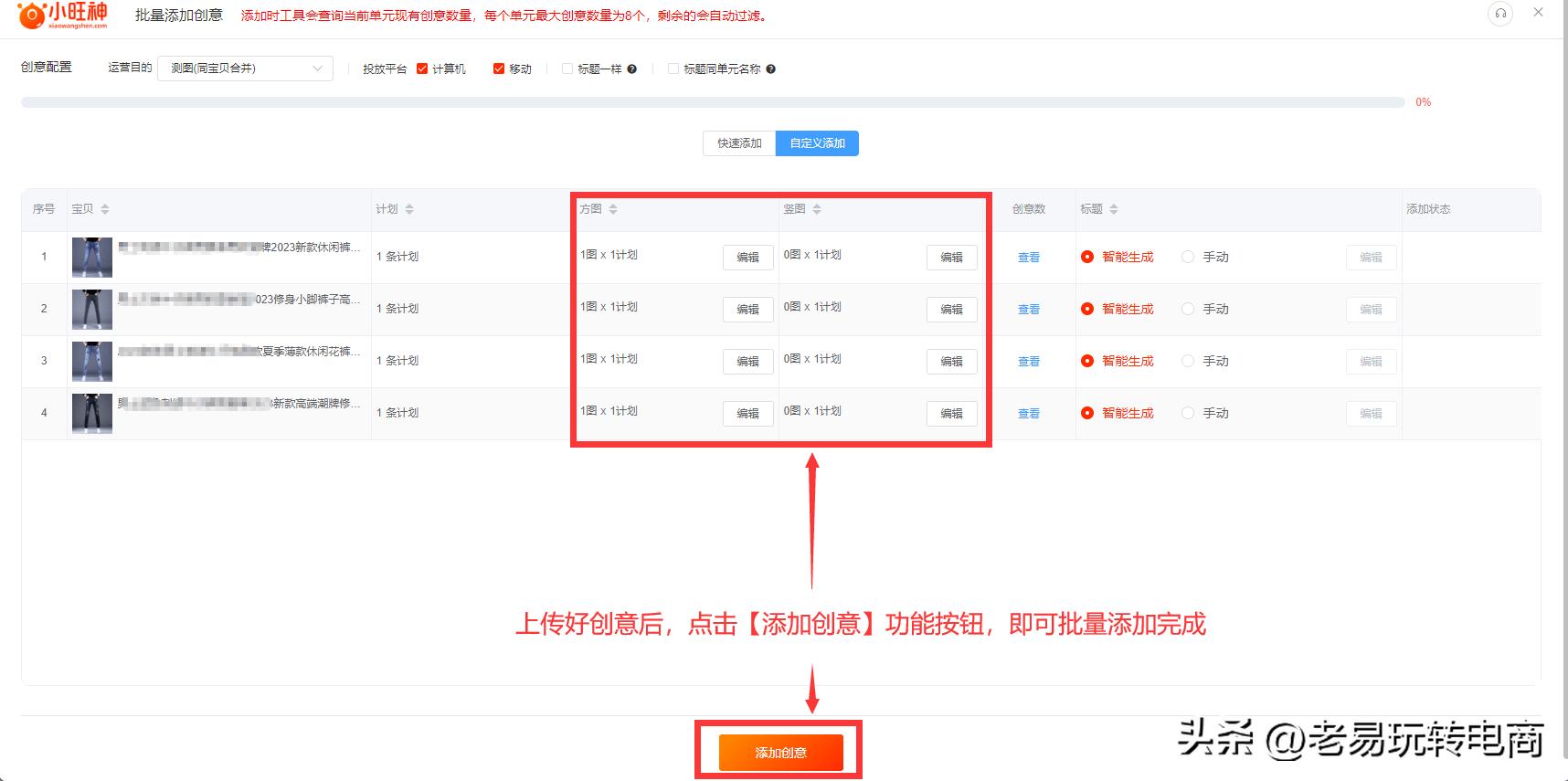Click the 序号 column header
This screenshot has width=1568, height=781.
point(44,209)
